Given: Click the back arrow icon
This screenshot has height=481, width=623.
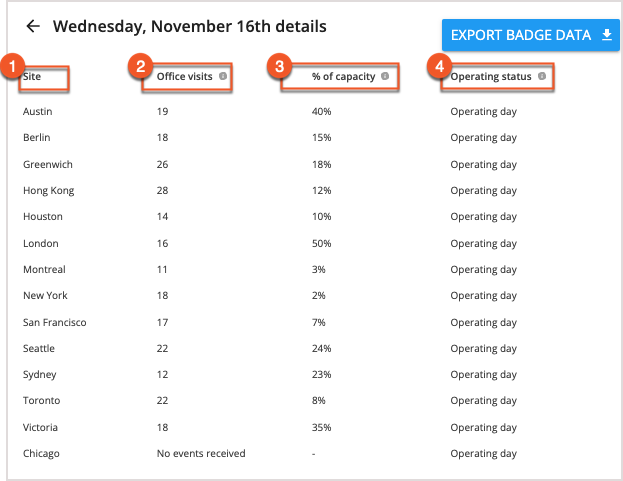Looking at the screenshot, I should (34, 26).
